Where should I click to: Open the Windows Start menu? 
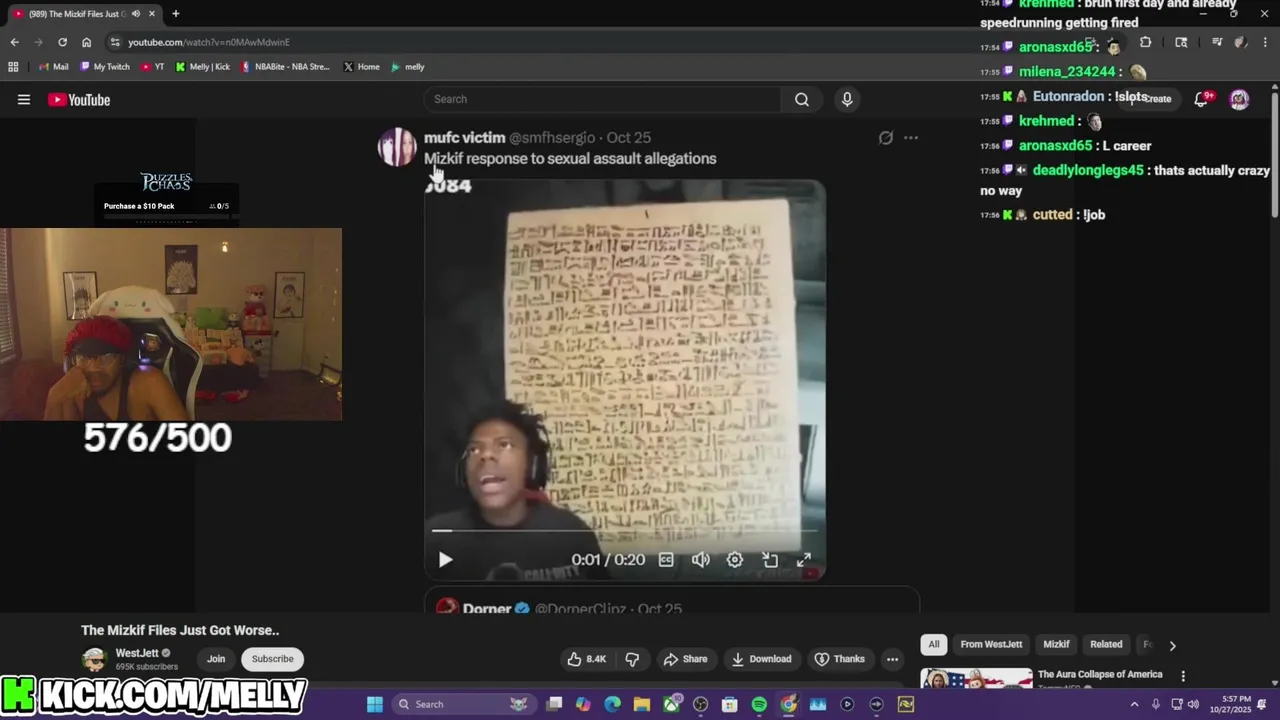tap(374, 704)
